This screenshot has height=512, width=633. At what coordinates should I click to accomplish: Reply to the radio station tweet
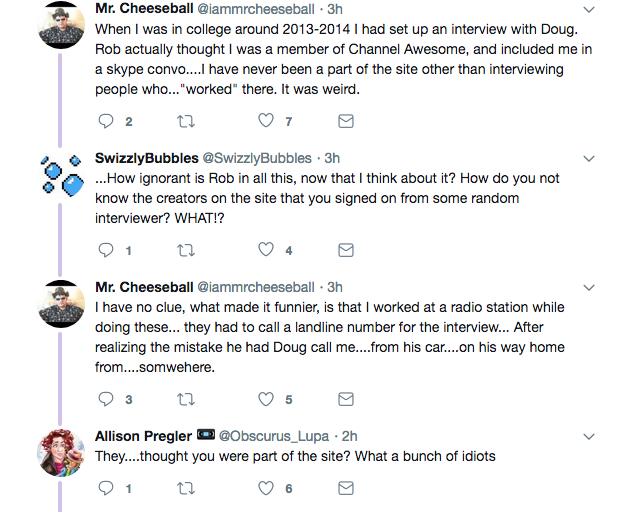click(x=108, y=399)
